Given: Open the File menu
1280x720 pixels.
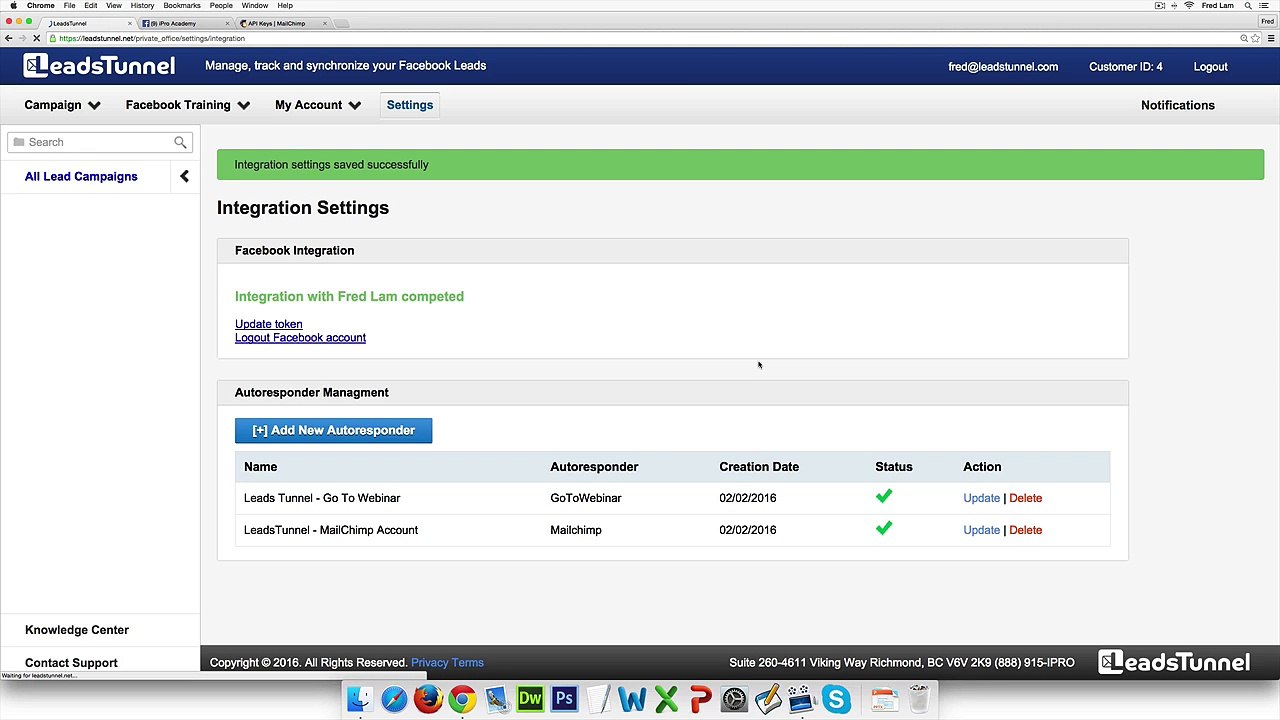Looking at the screenshot, I should [69, 6].
